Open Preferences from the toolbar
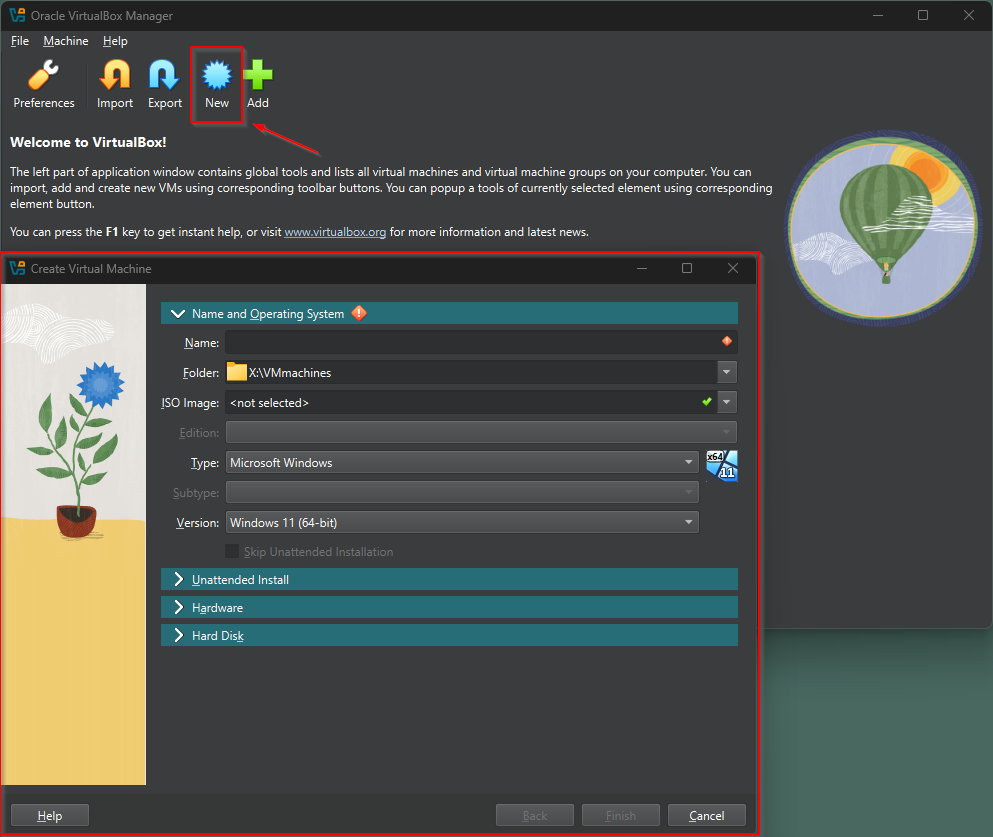Viewport: 993px width, 837px height. coord(44,84)
